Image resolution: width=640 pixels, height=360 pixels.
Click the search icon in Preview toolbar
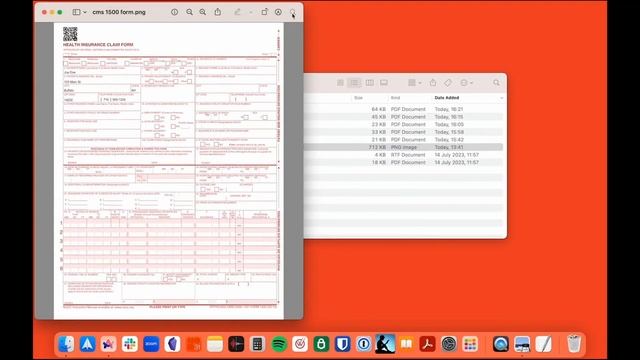point(293,12)
